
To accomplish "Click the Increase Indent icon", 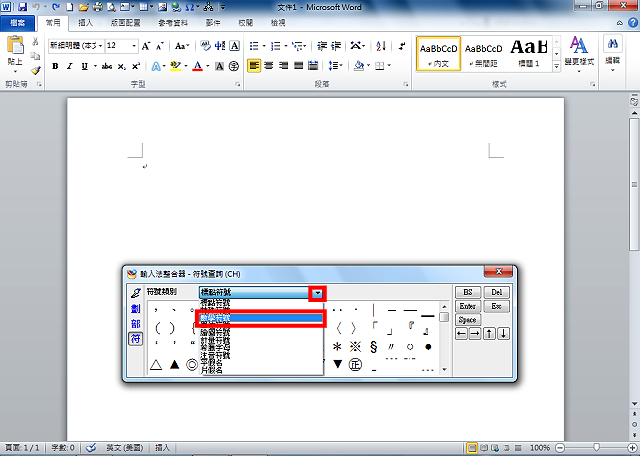I will (336, 46).
